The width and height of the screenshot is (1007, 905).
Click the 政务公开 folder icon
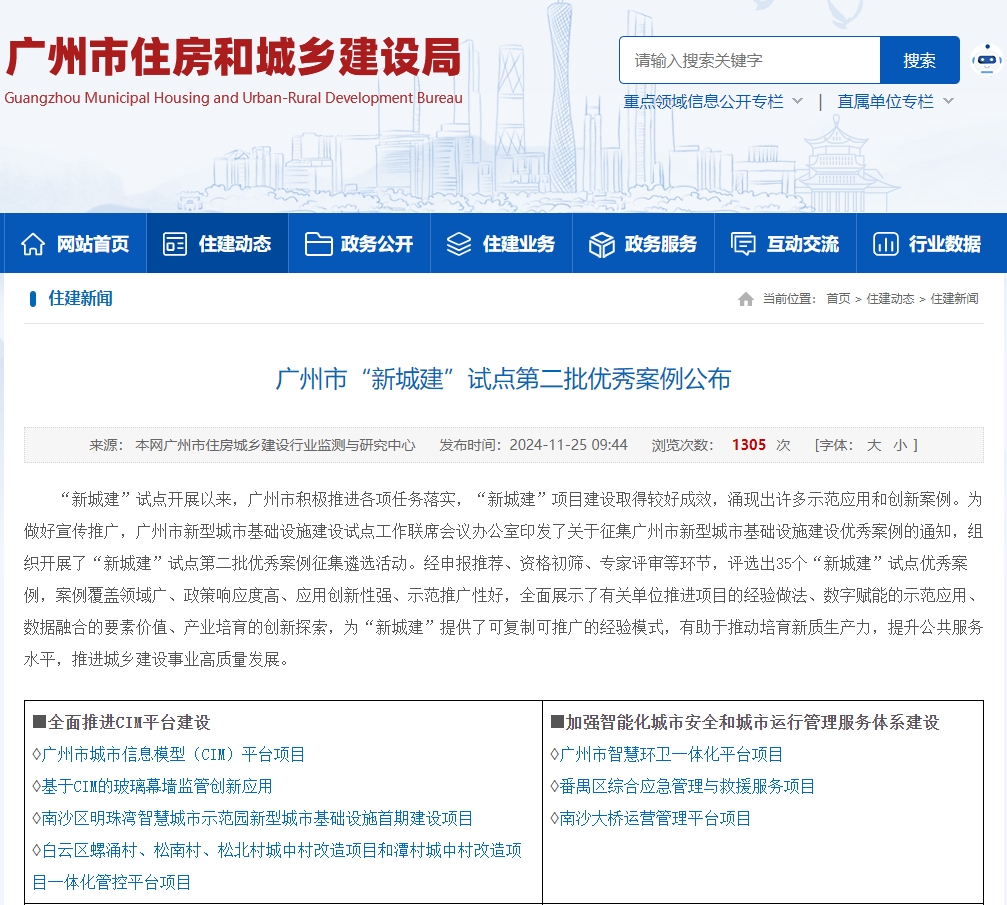pyautogui.click(x=320, y=242)
